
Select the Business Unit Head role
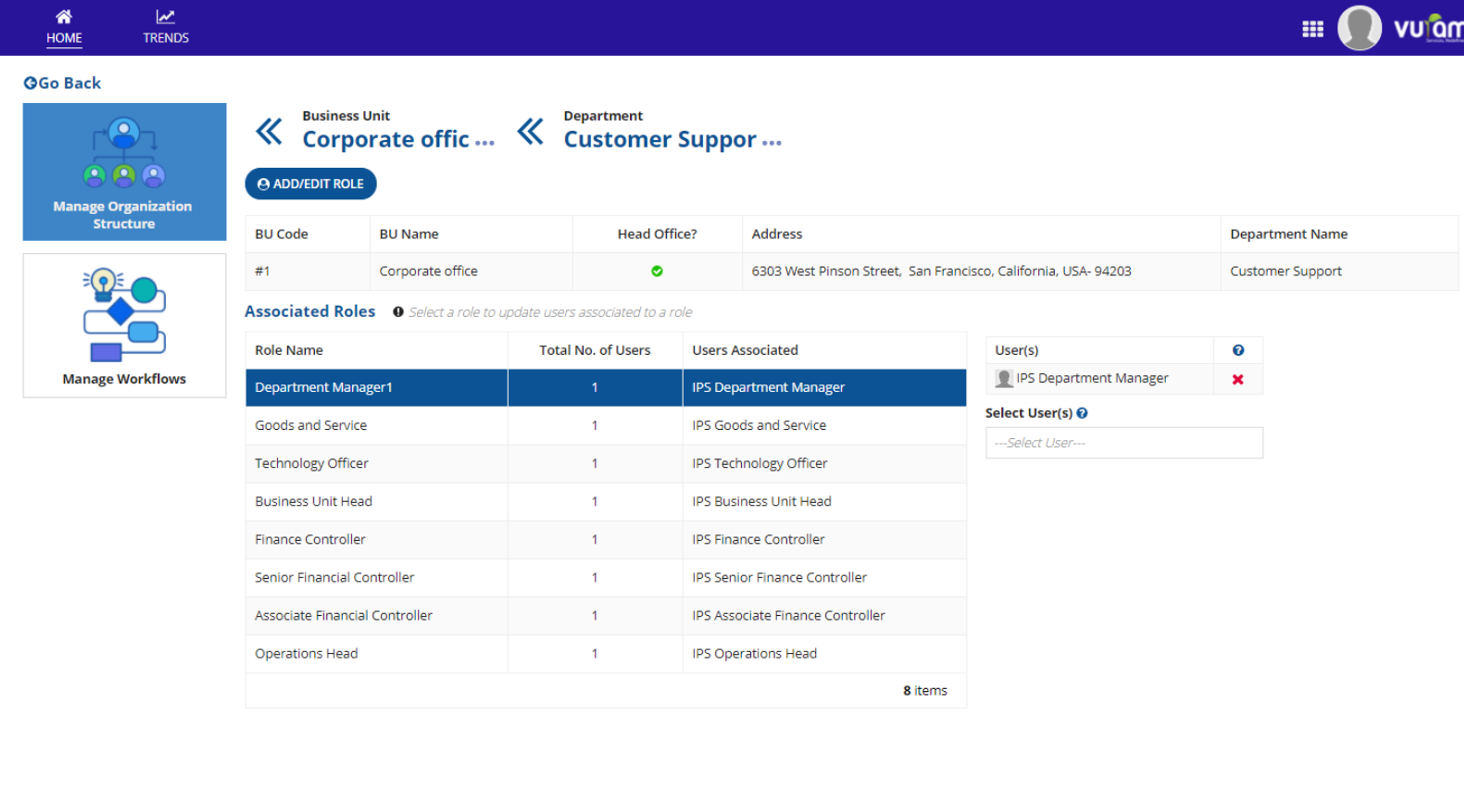(x=313, y=501)
